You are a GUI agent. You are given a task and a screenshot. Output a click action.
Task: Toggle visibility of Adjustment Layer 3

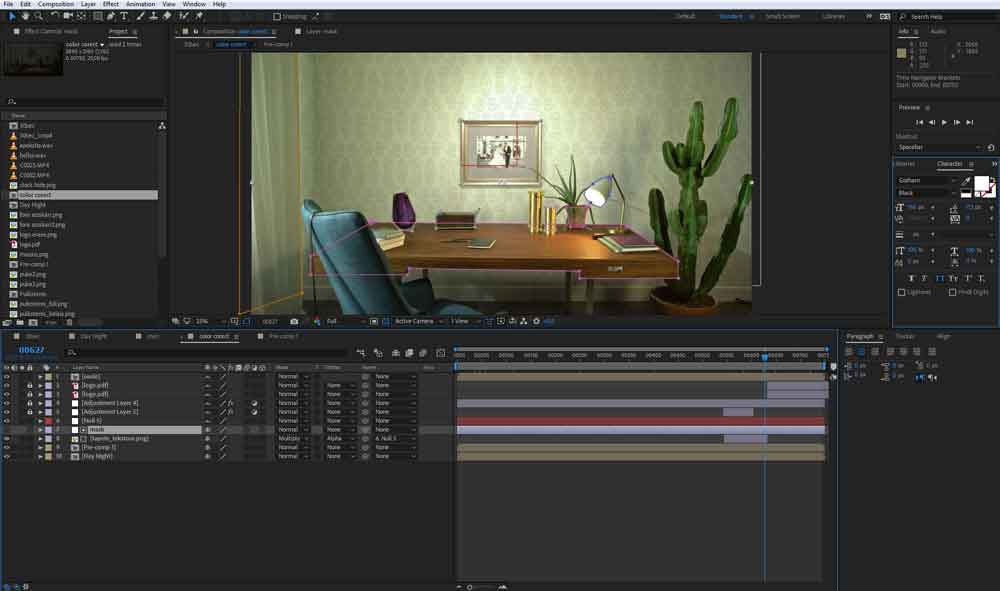(6, 412)
